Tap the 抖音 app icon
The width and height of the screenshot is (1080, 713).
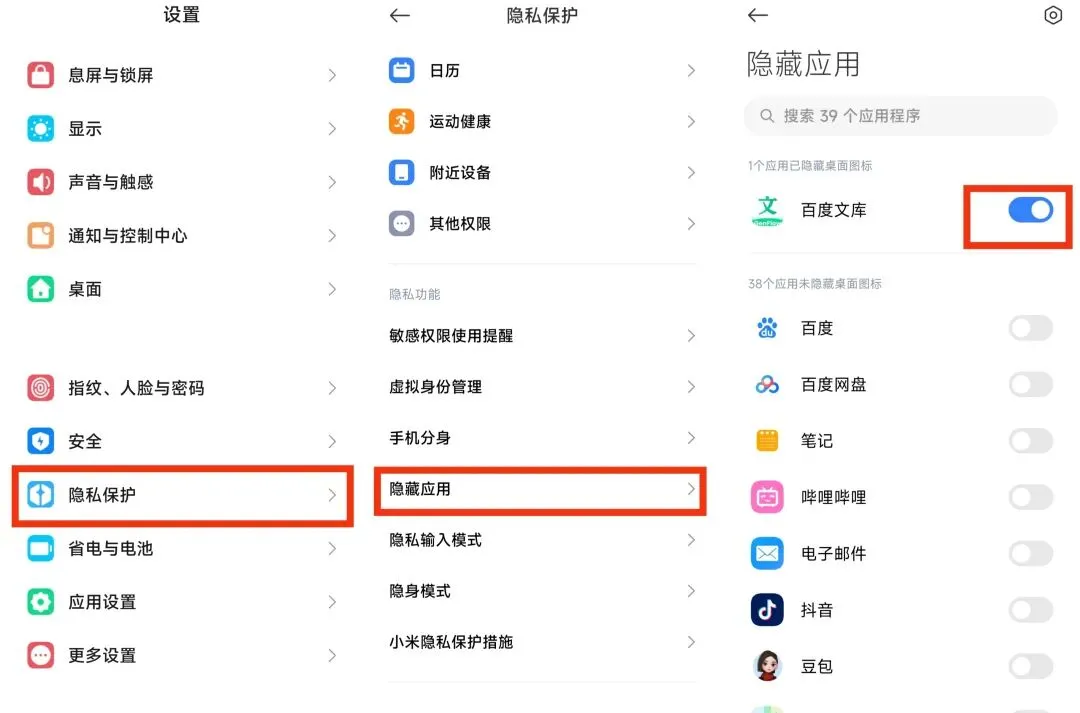767,609
